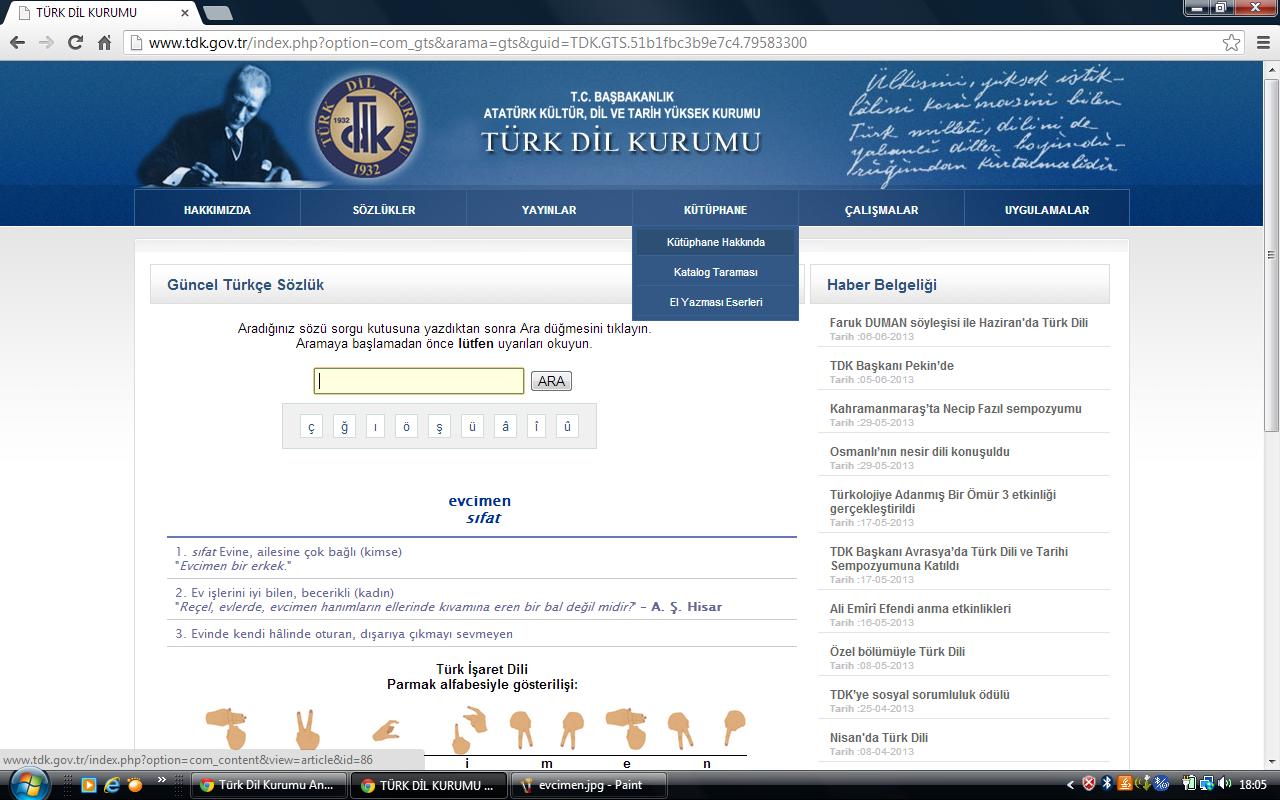Insert letter â character
The image size is (1280, 800).
point(505,427)
